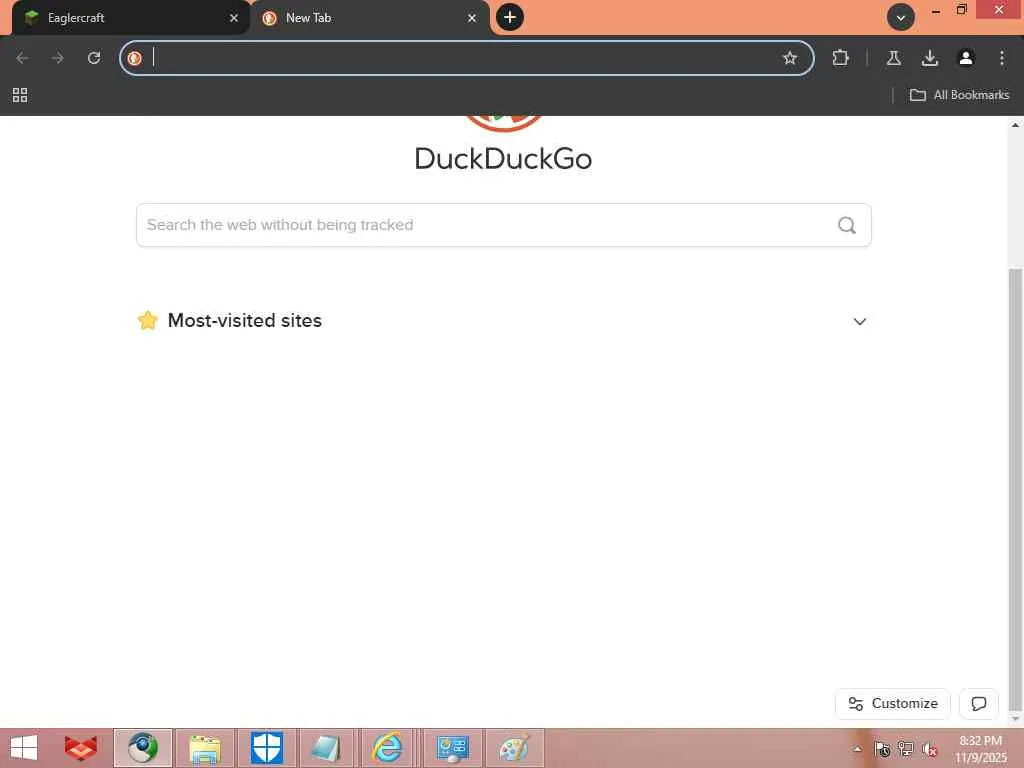Launch Internet Explorer from taskbar

click(x=387, y=748)
